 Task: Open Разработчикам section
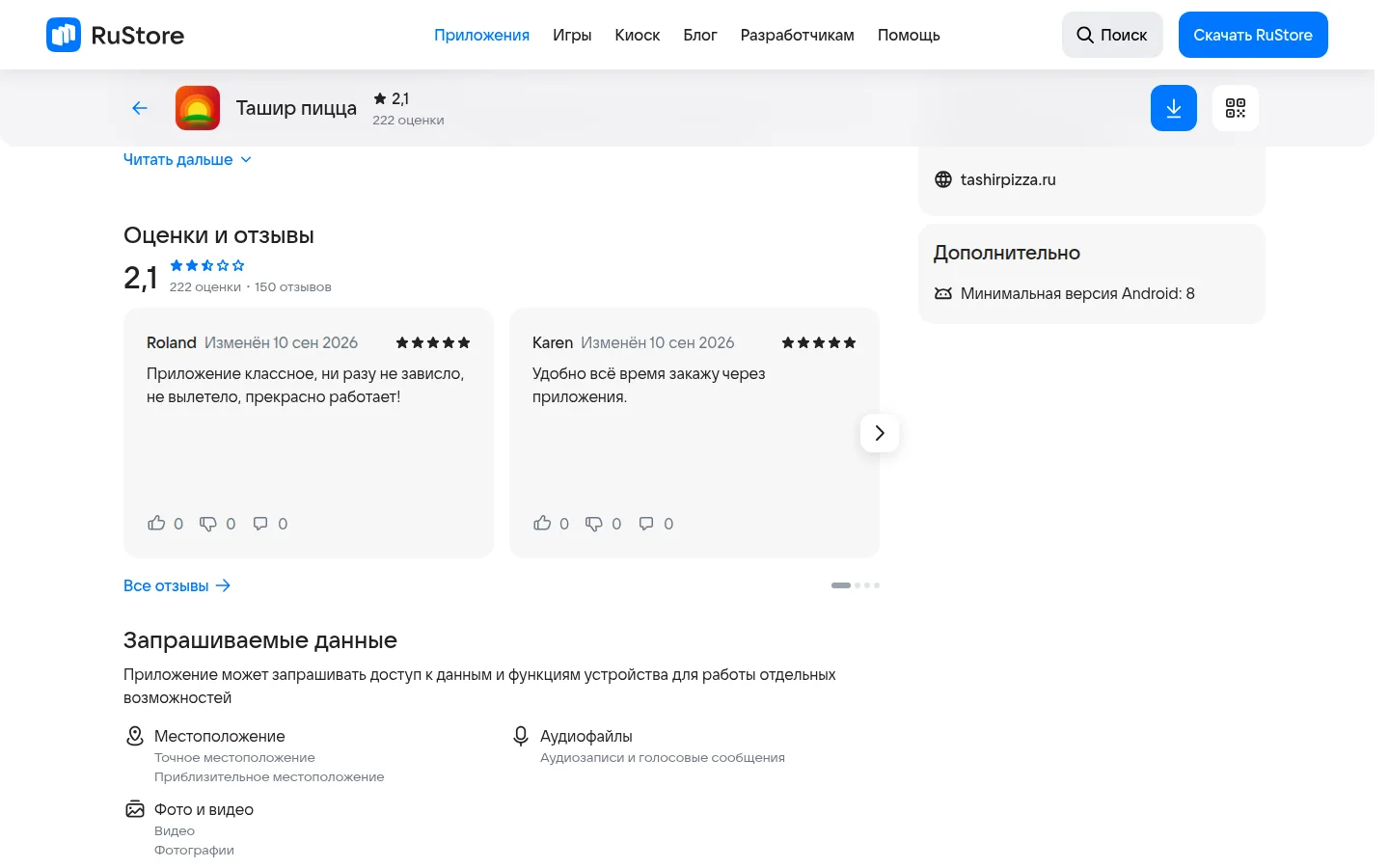798,35
